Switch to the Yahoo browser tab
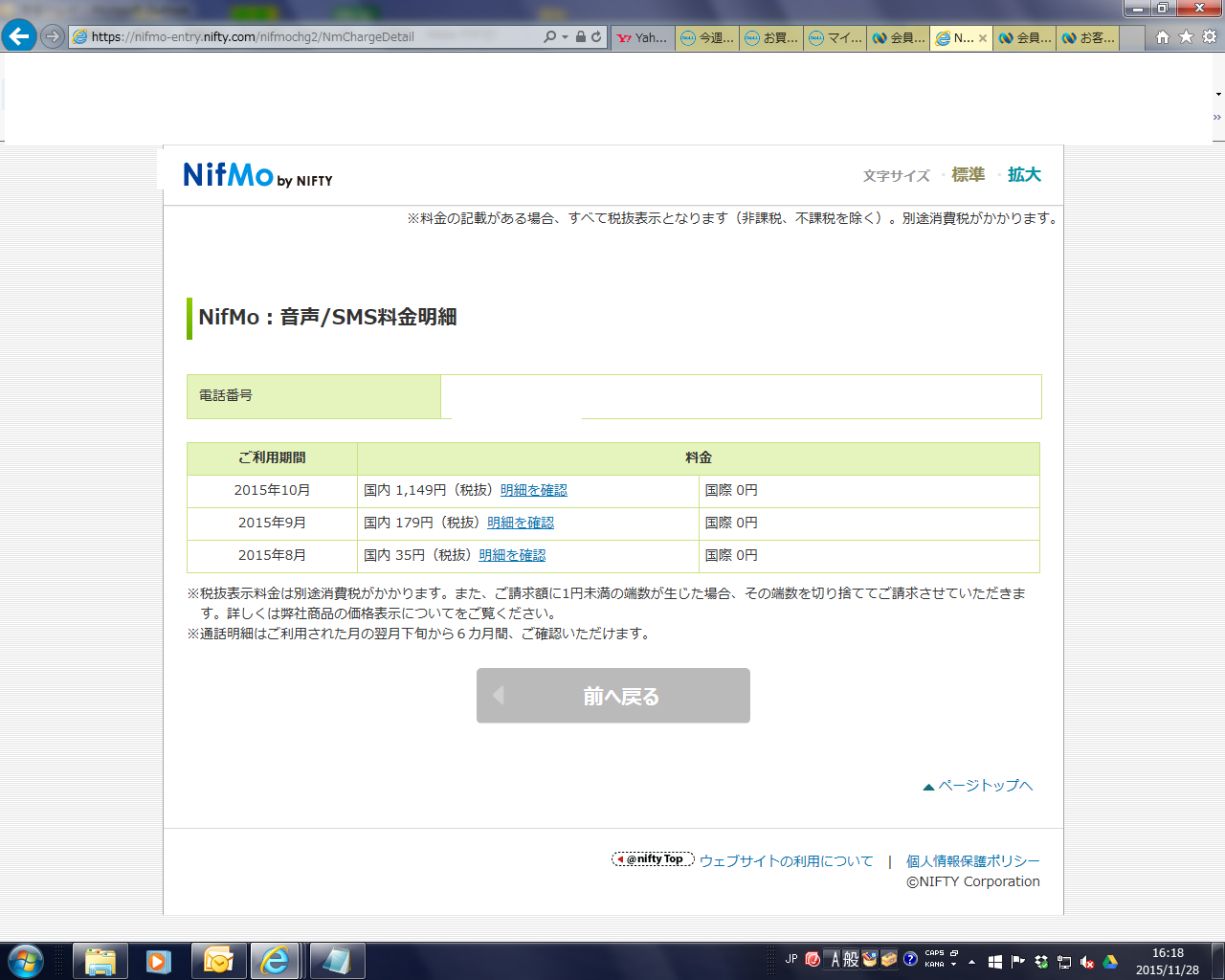1225x980 pixels. [642, 37]
